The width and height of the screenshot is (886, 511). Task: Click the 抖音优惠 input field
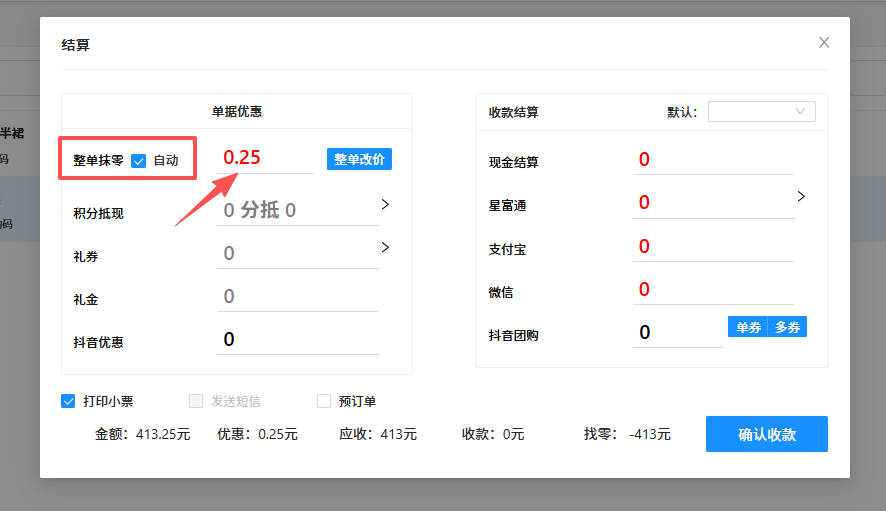coord(297,340)
